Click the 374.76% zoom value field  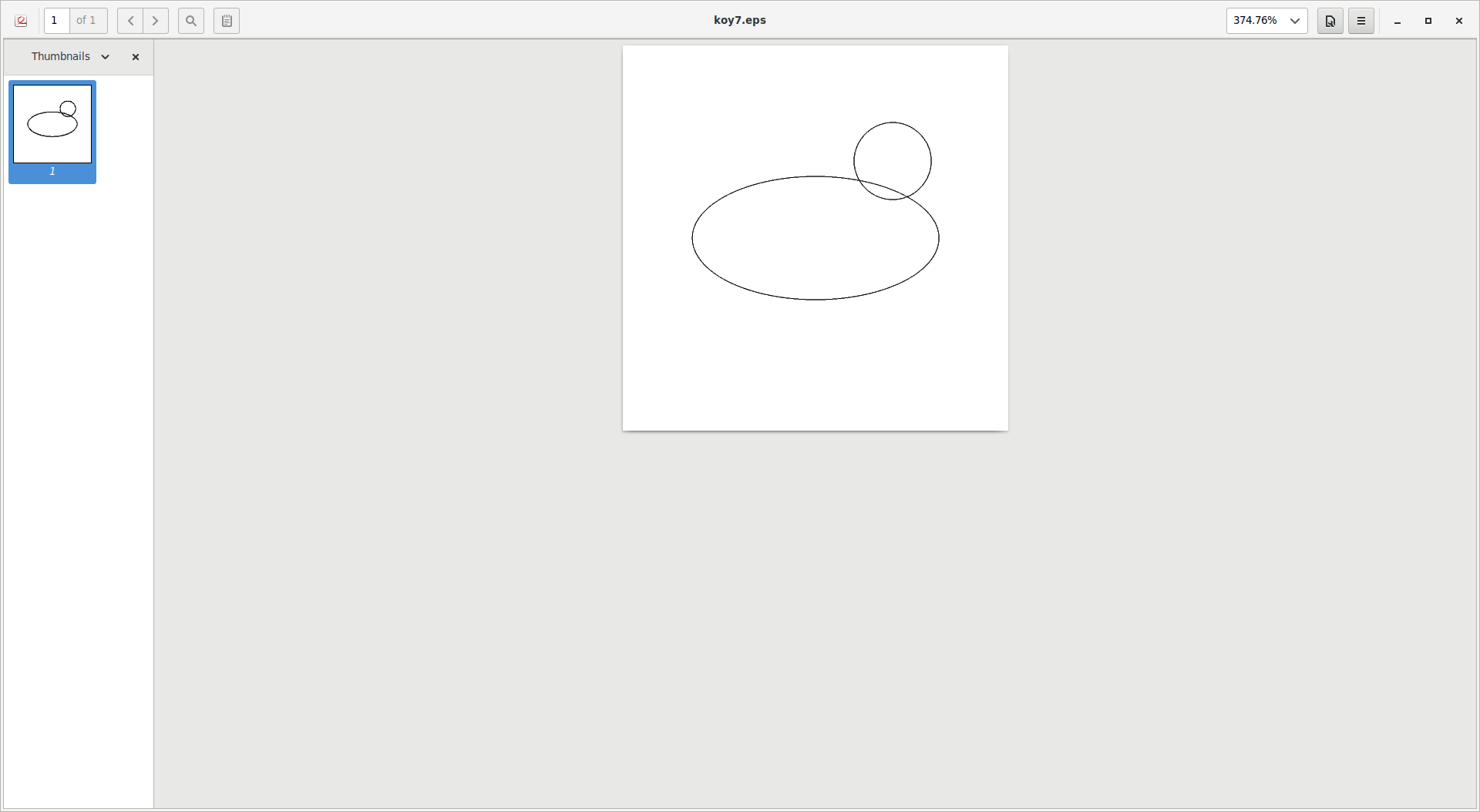(x=1256, y=21)
